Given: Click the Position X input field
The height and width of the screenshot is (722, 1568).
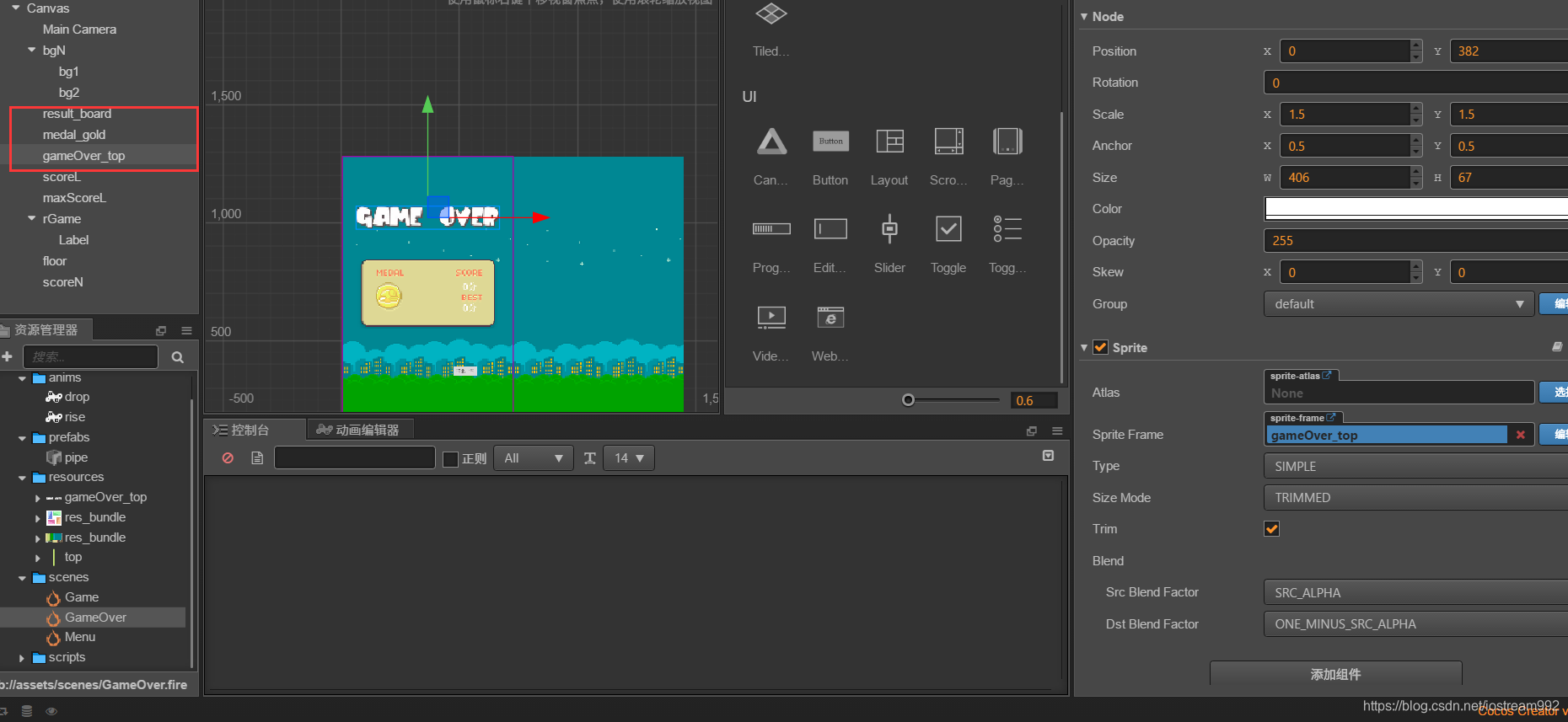Looking at the screenshot, I should point(1345,51).
